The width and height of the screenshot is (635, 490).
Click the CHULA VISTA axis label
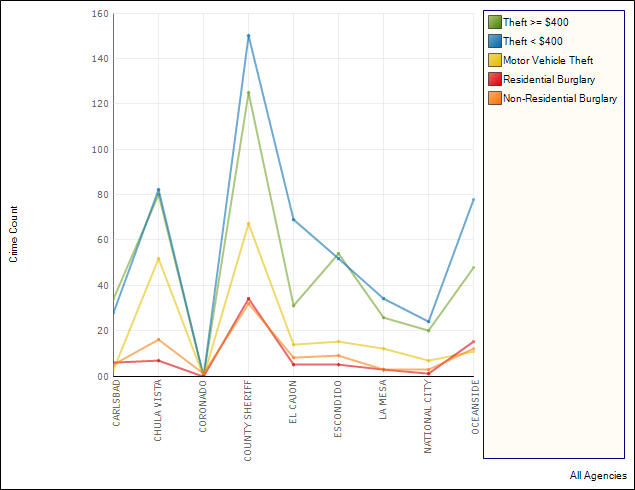click(158, 410)
